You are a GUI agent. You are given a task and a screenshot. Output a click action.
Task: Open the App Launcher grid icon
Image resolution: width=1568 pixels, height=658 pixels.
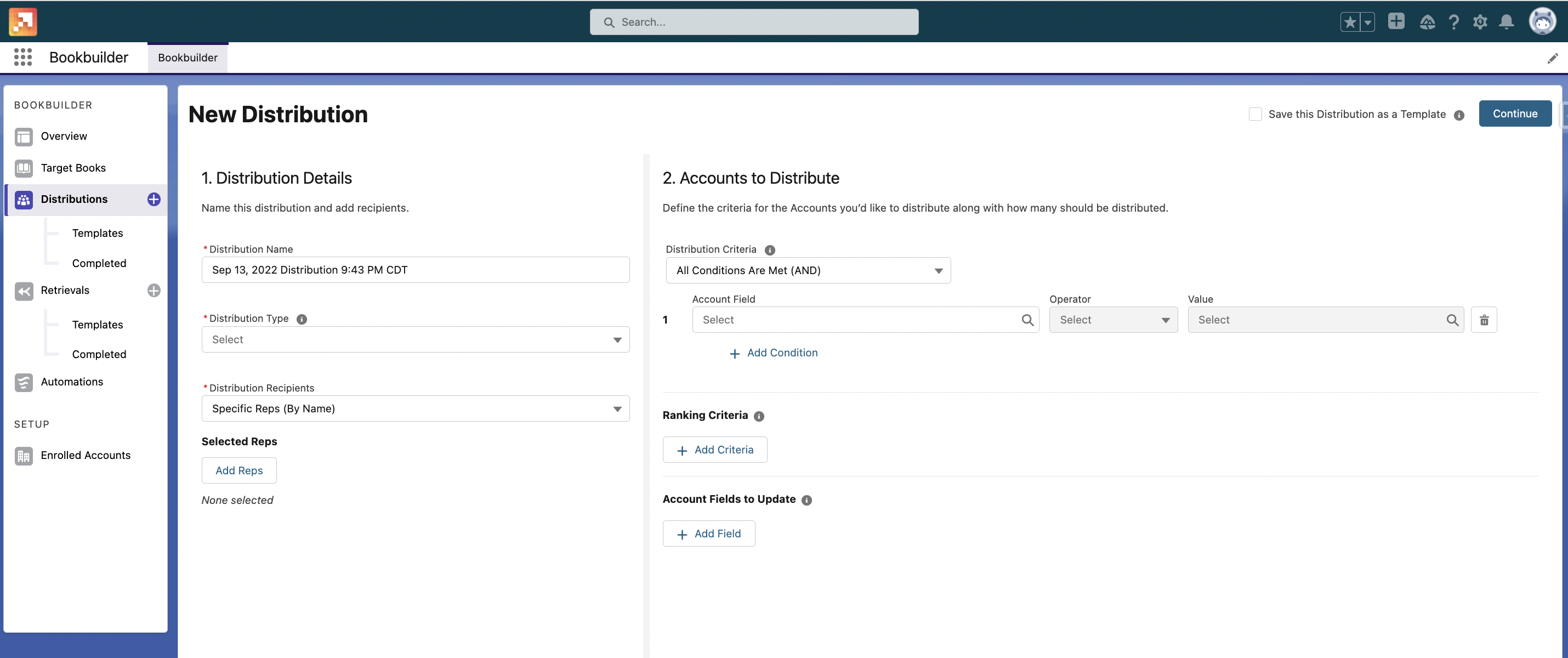point(22,57)
